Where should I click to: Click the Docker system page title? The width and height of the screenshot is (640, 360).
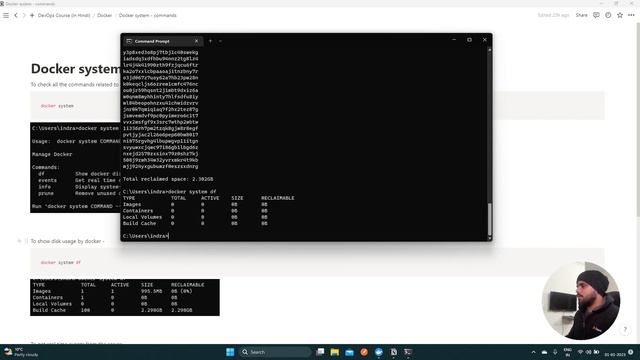tap(76, 69)
